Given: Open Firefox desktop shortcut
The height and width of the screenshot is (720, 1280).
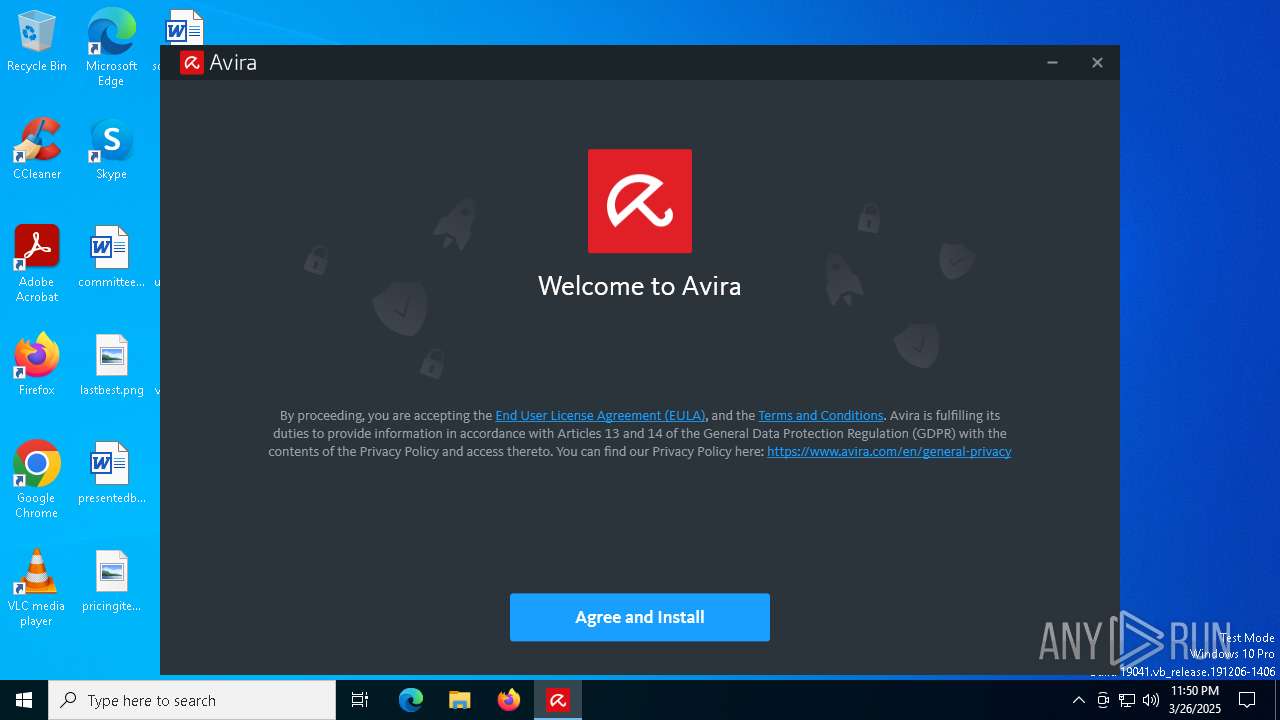Looking at the screenshot, I should 37,365.
